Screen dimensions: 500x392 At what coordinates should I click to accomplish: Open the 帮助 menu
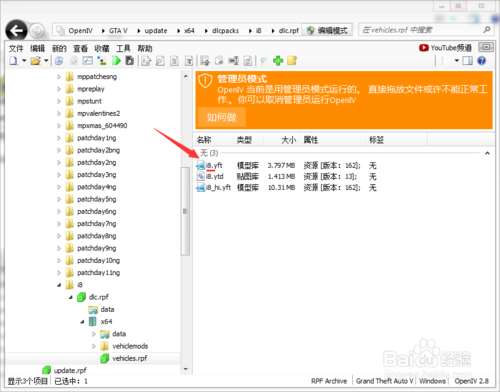click(145, 48)
